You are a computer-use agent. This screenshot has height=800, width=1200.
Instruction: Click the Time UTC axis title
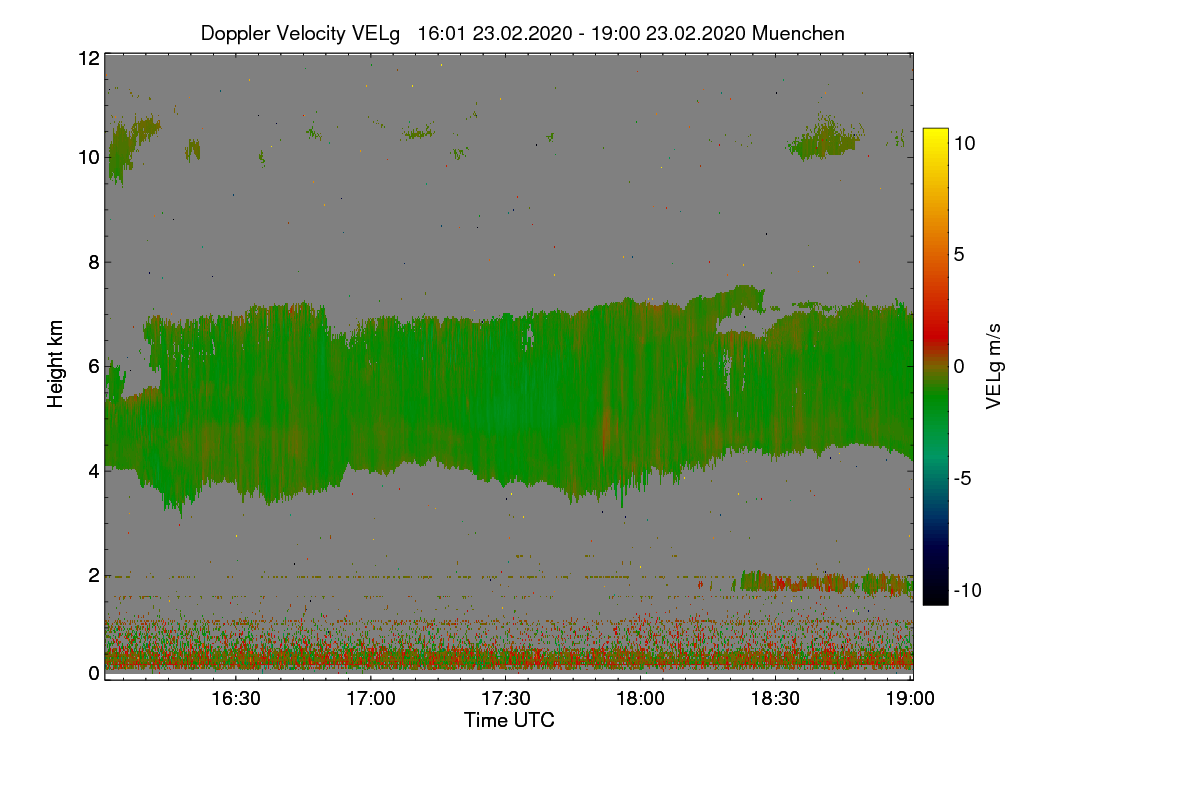(x=509, y=720)
